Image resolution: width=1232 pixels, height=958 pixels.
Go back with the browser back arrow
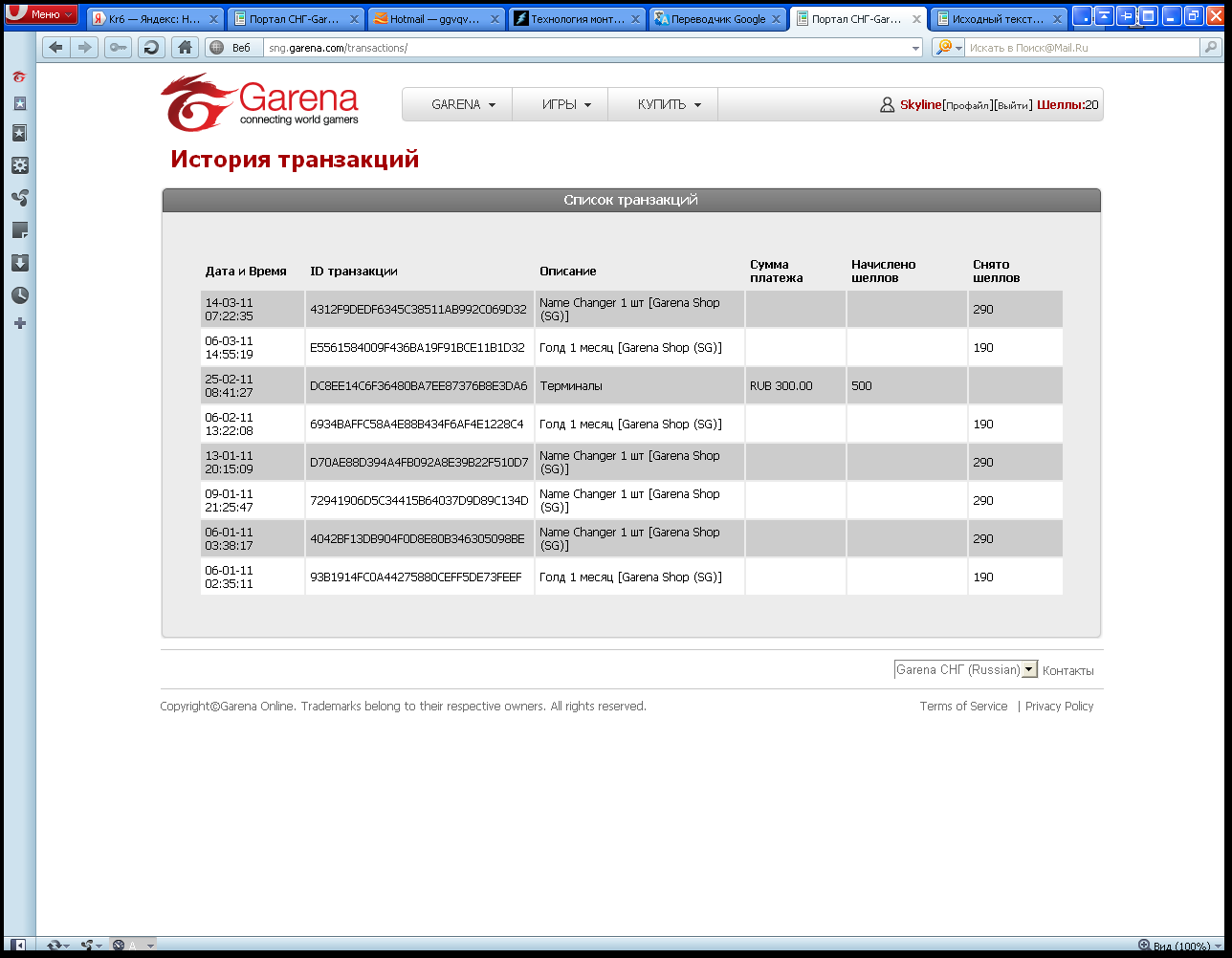pyautogui.click(x=56, y=48)
